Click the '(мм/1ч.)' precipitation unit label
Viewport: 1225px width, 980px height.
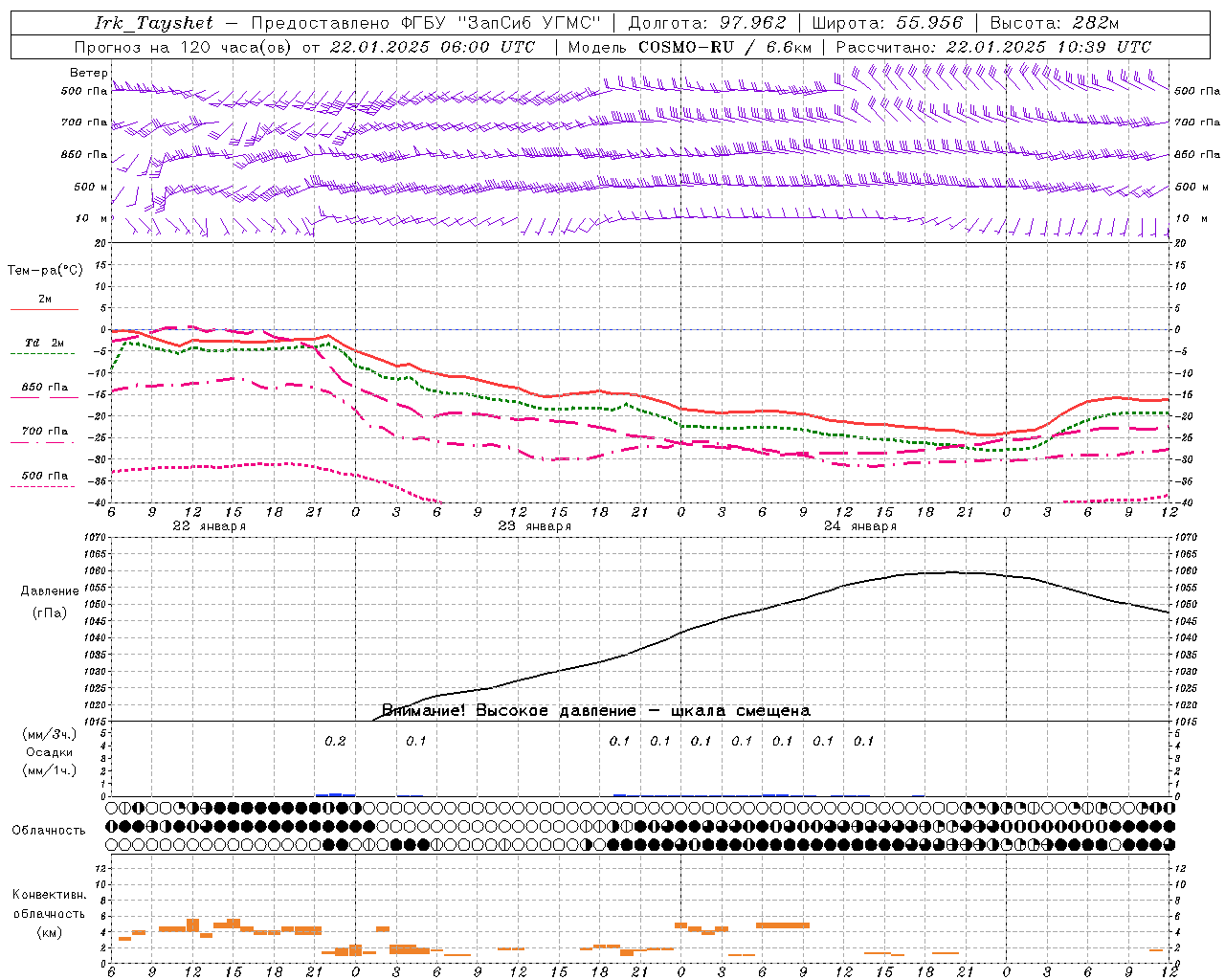[x=50, y=770]
